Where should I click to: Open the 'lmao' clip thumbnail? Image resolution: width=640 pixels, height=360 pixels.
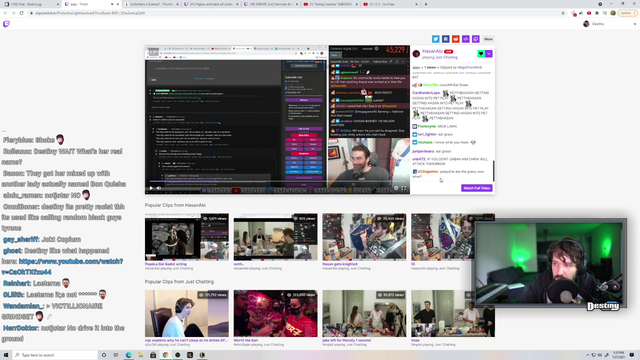pyautogui.click(x=453, y=313)
